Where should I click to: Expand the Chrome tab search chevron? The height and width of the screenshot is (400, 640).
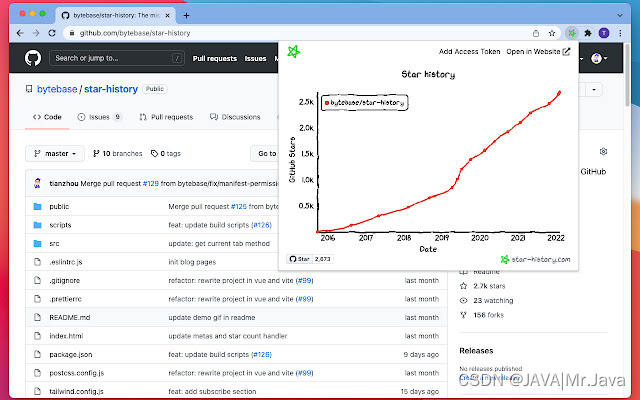click(620, 16)
